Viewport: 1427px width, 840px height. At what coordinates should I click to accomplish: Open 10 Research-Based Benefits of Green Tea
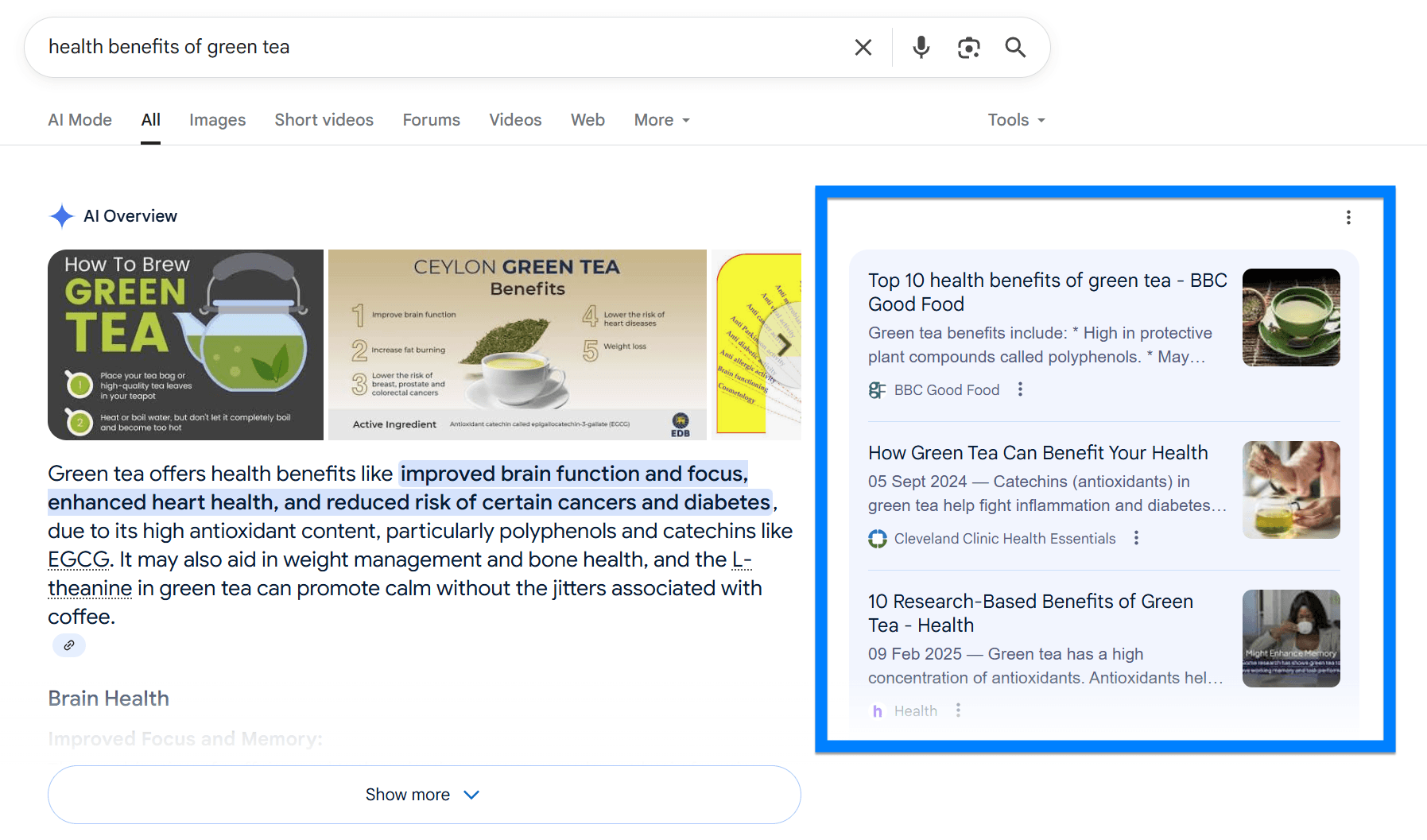[x=1030, y=614]
